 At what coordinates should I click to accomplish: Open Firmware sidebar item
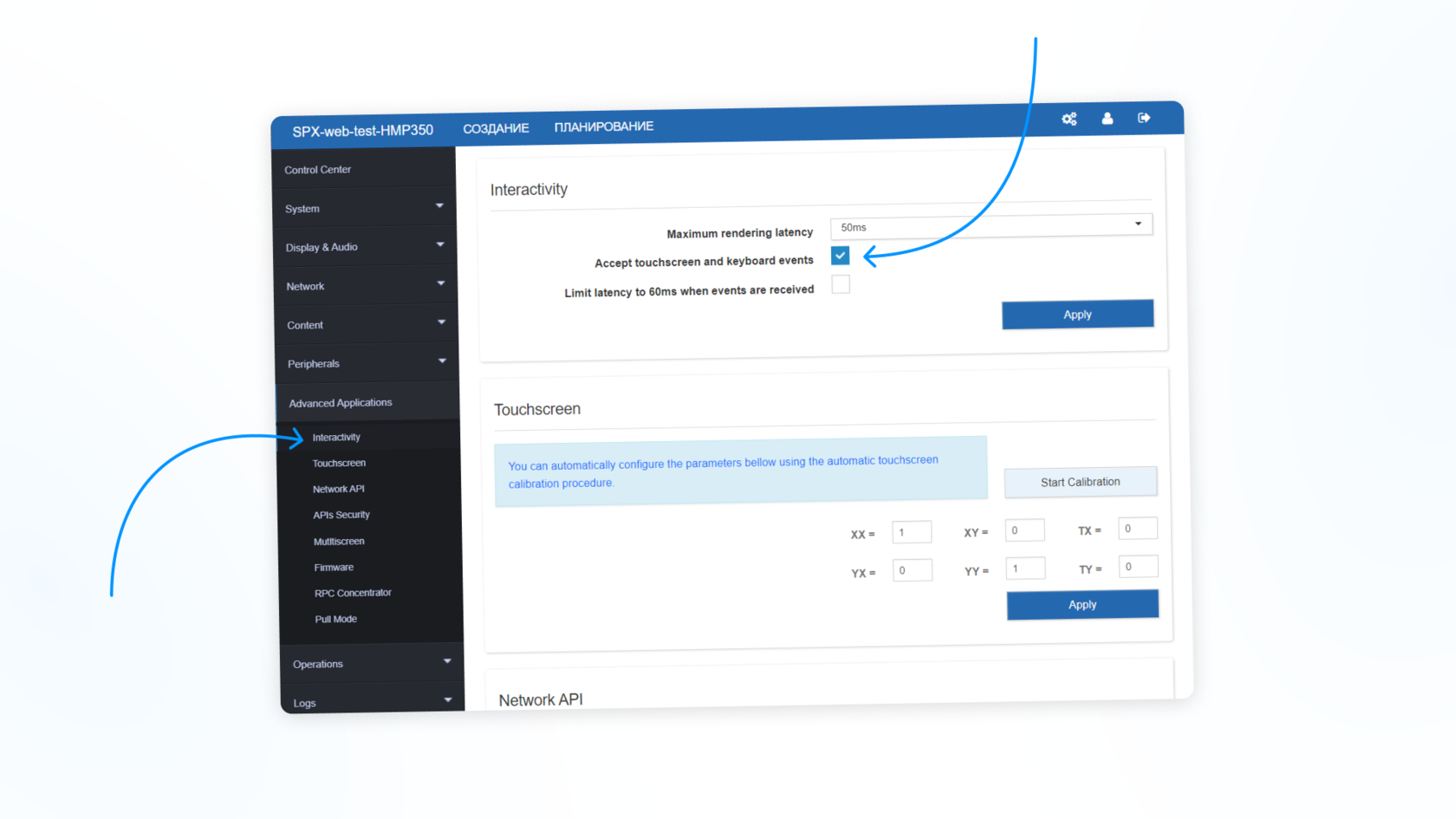click(x=334, y=567)
